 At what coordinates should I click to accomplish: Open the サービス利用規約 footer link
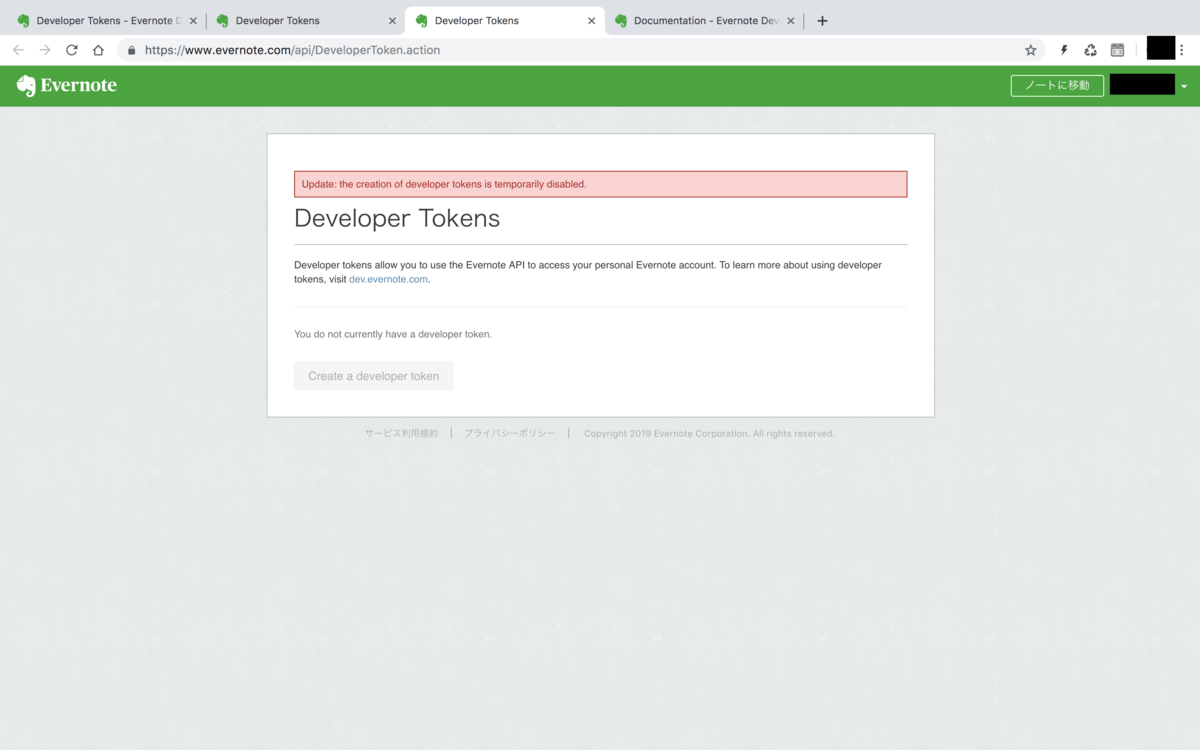[401, 434]
